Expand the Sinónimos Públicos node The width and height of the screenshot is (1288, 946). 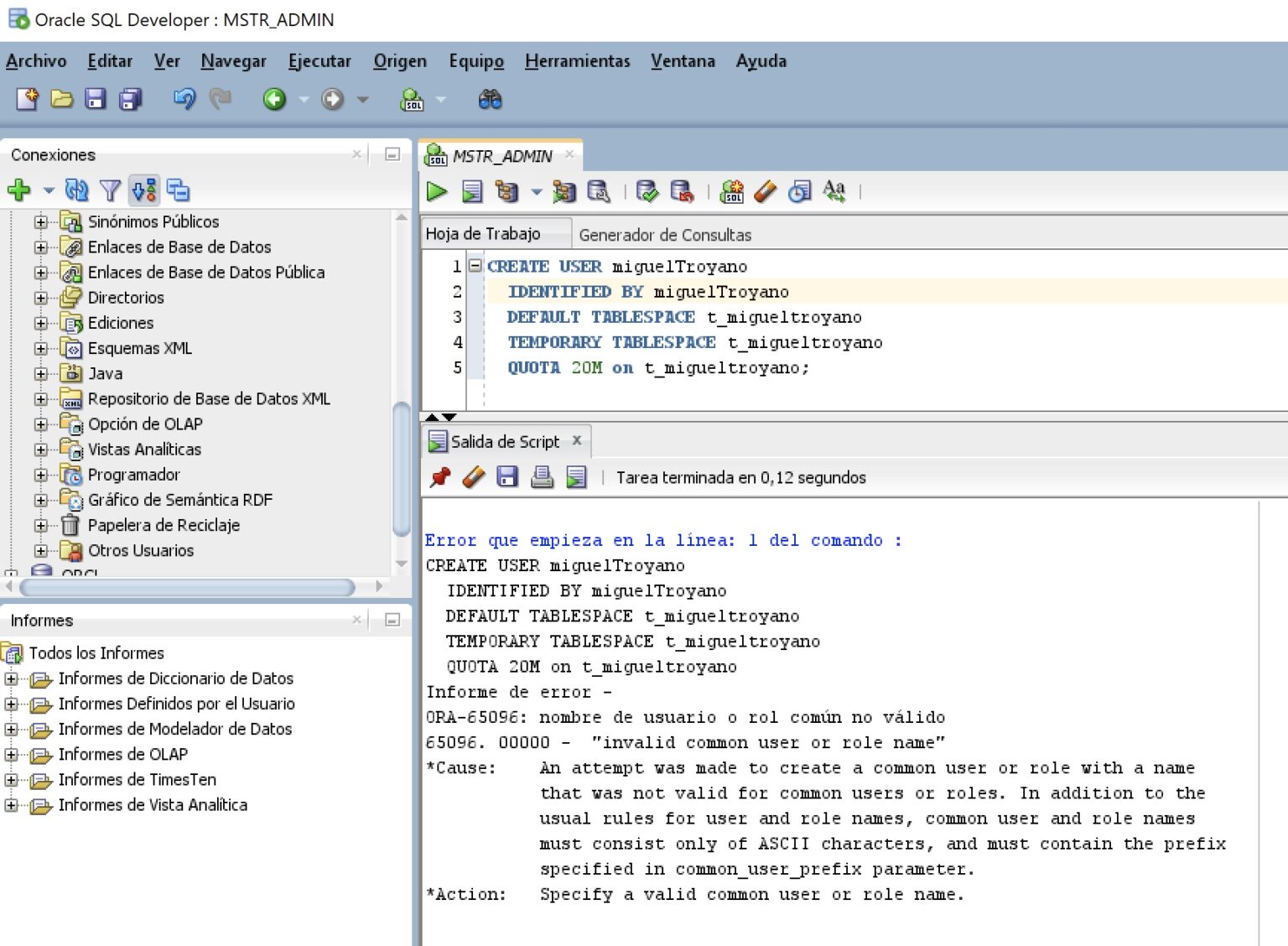click(x=40, y=222)
